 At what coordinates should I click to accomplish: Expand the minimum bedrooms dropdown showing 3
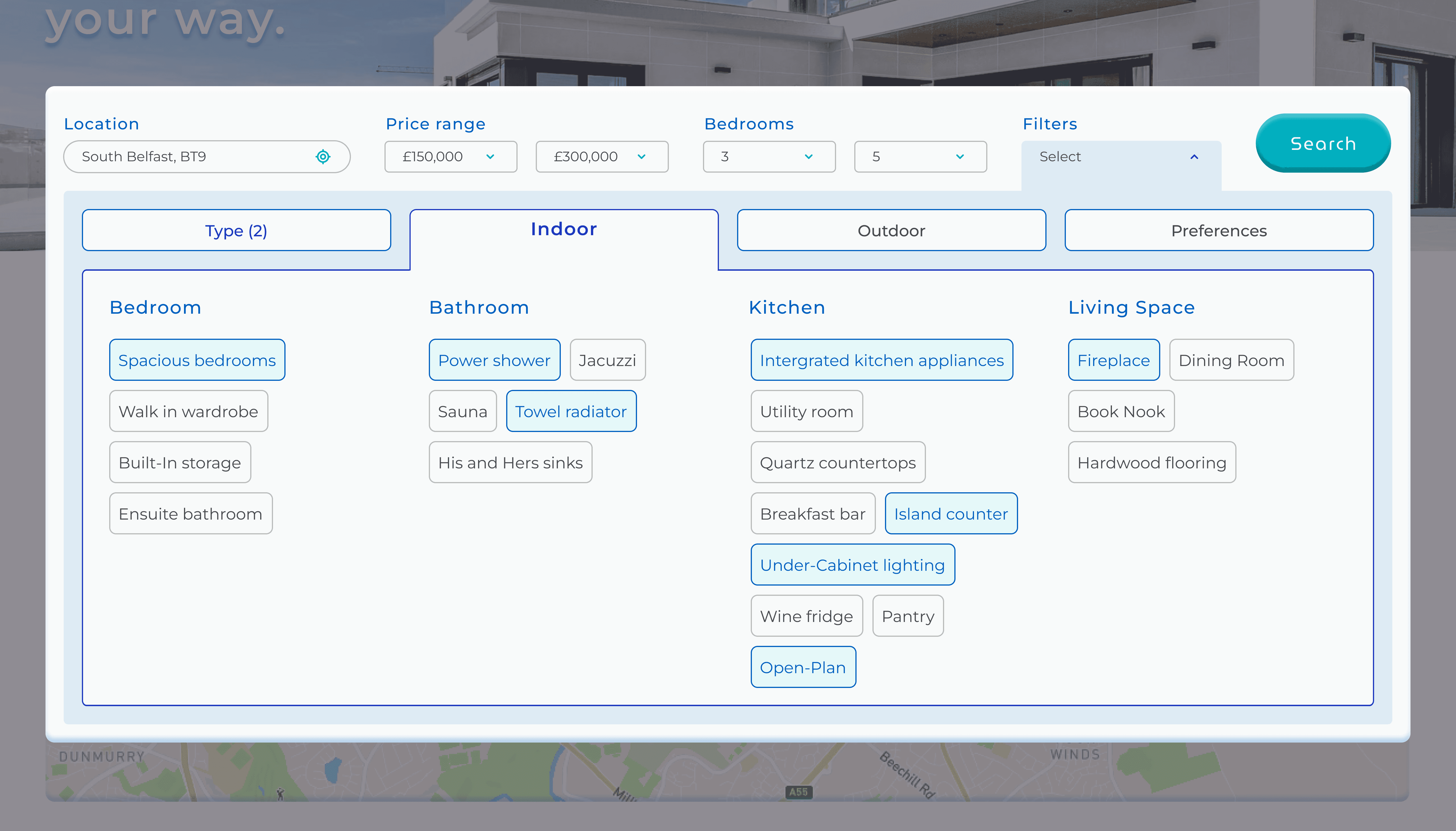coord(768,156)
